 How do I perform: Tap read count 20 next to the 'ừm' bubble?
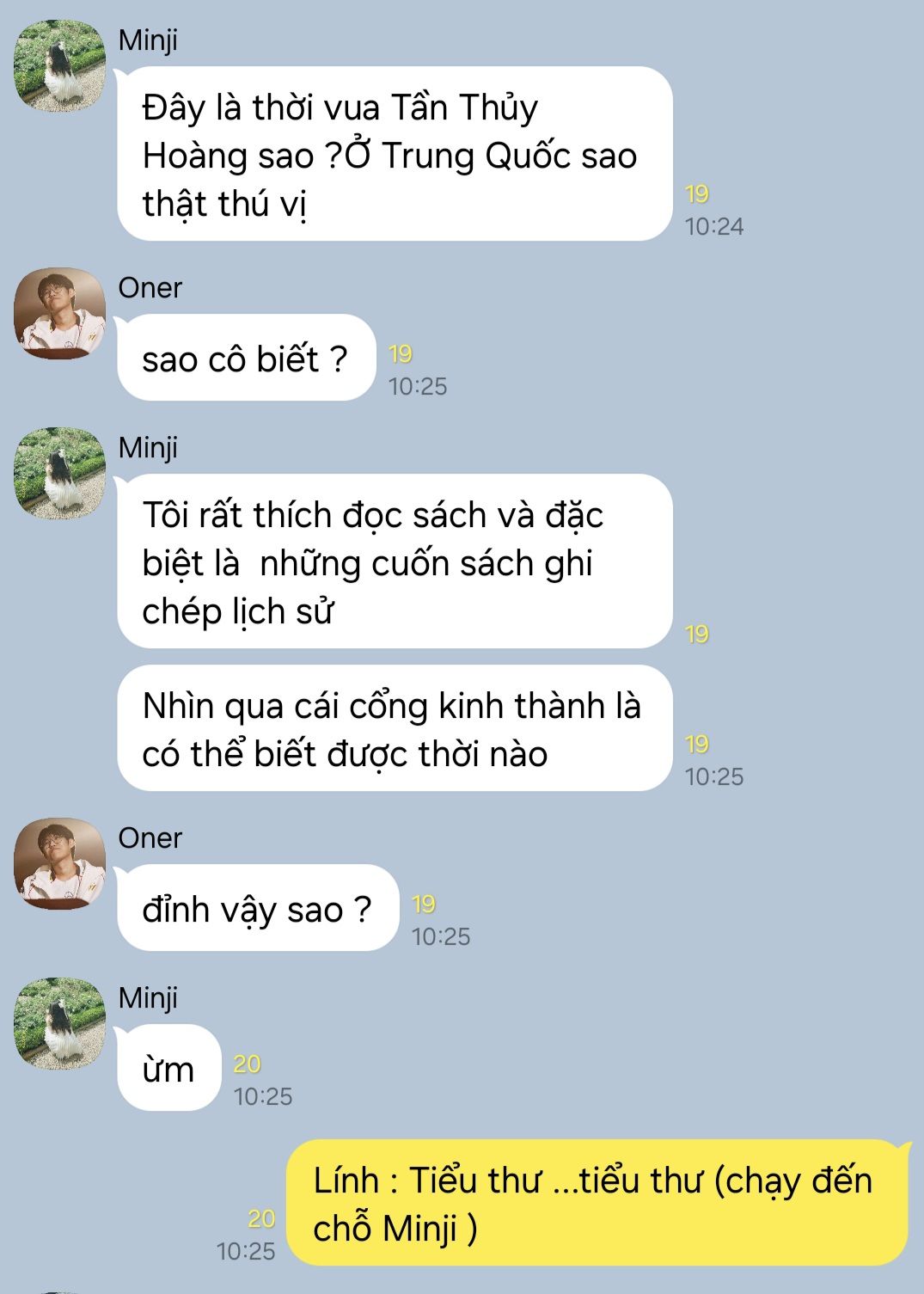(248, 1064)
